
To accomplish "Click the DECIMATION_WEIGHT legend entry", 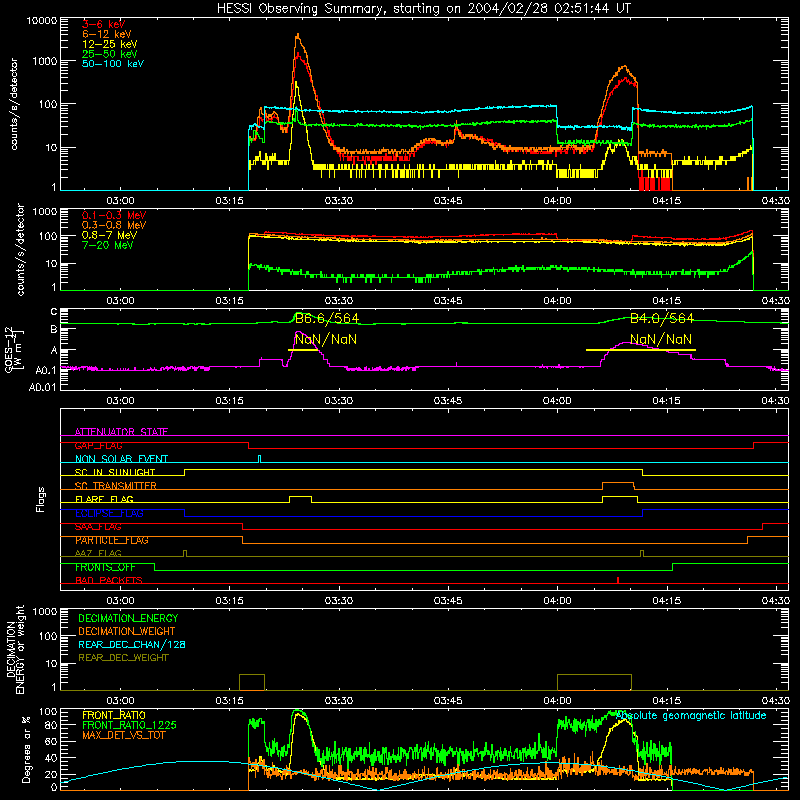I will (127, 631).
